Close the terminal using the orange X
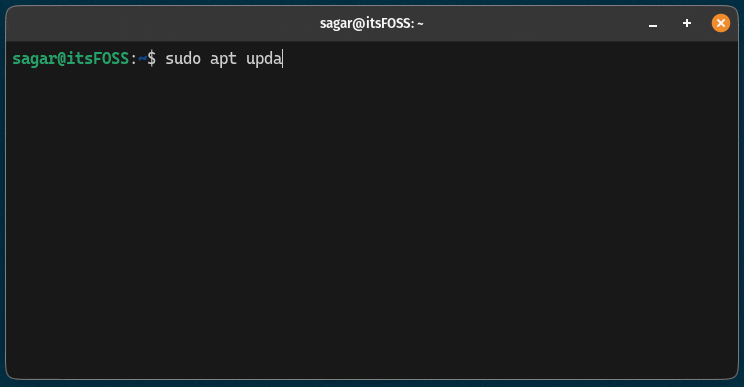 pyautogui.click(x=720, y=23)
